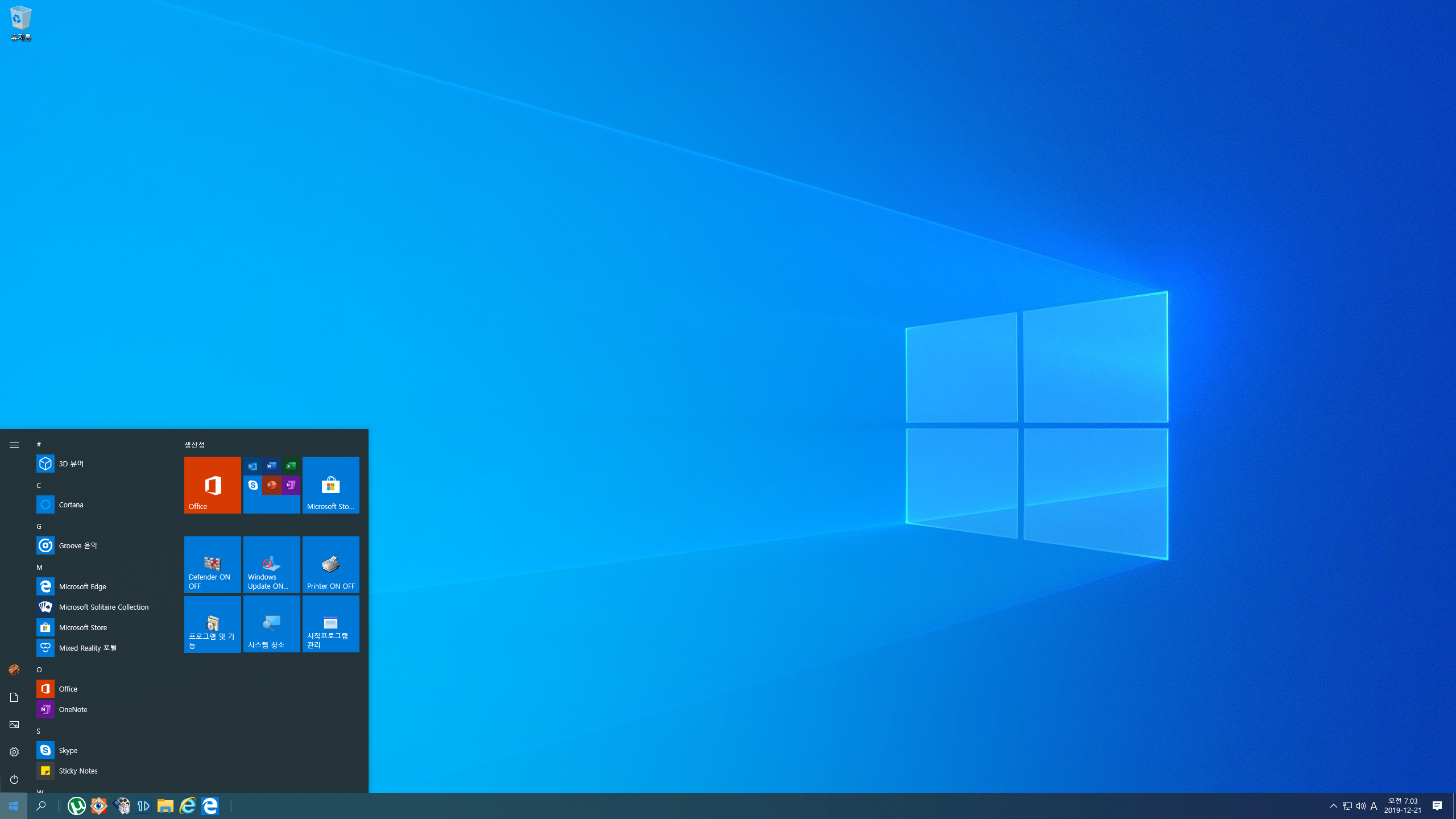The height and width of the screenshot is (819, 1456).
Task: Open the Microsoft Store tile
Action: (x=330, y=485)
